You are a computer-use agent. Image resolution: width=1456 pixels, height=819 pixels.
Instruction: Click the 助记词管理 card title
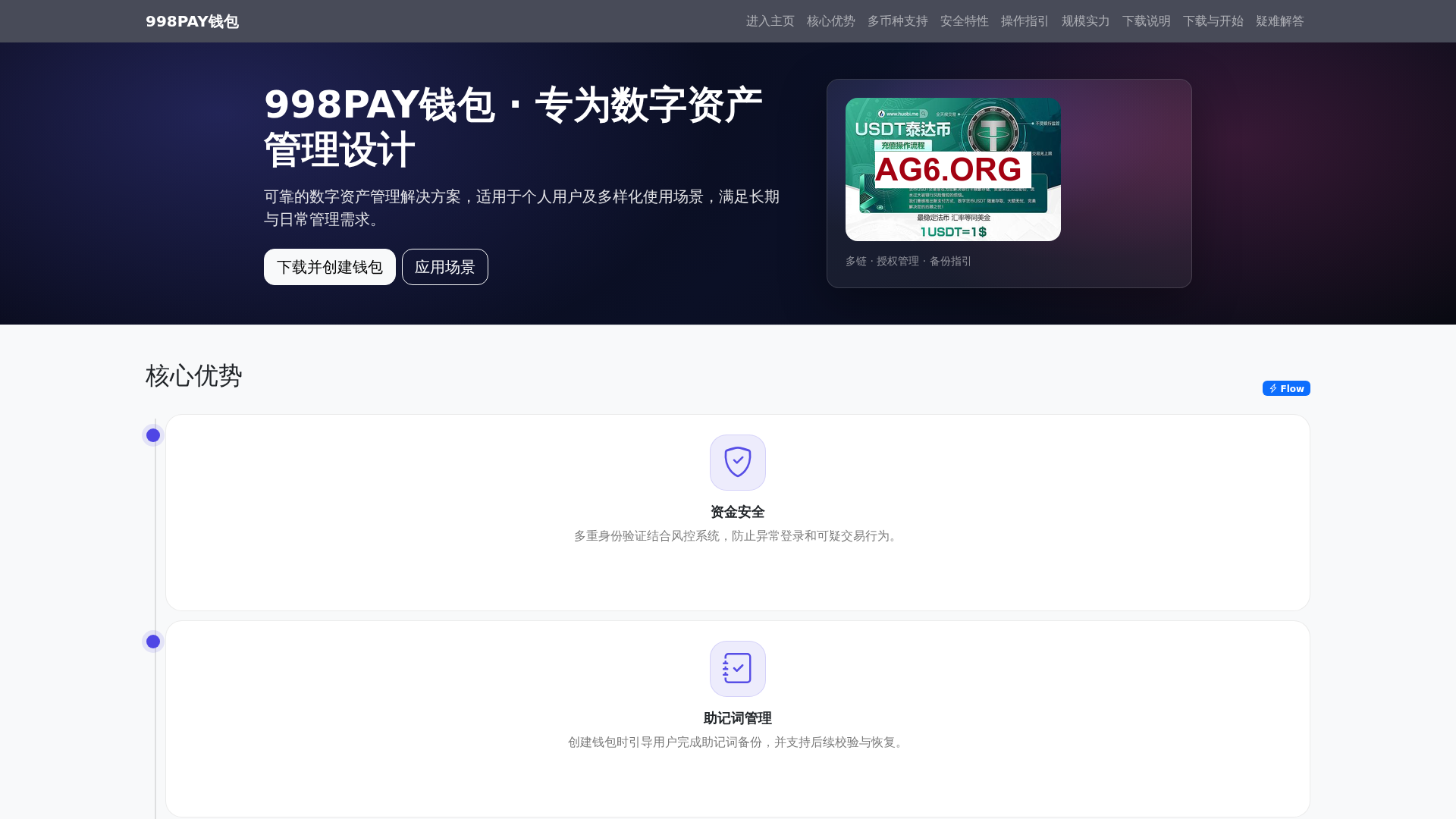[738, 718]
